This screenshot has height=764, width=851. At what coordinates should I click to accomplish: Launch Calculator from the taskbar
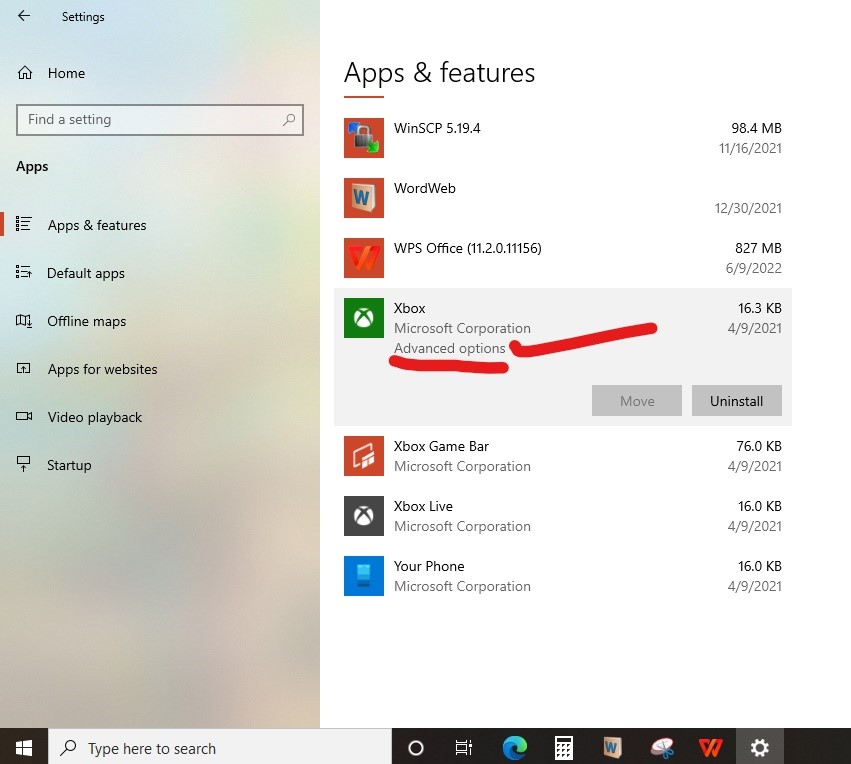564,747
